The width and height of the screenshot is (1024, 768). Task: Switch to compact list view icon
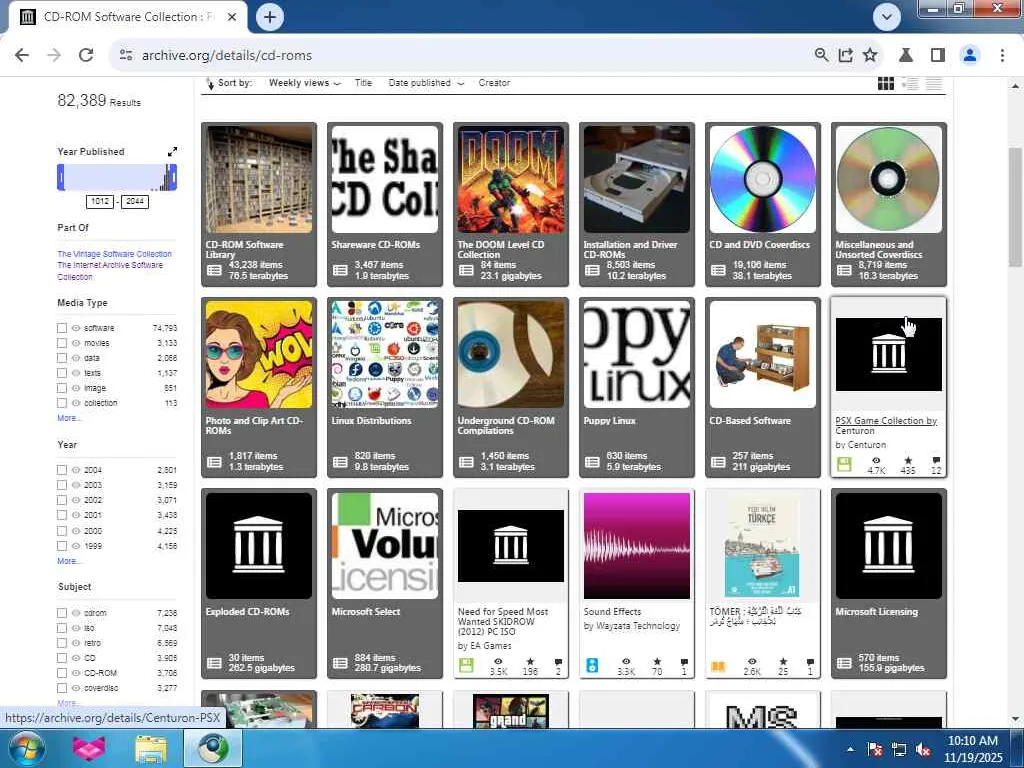[935, 83]
